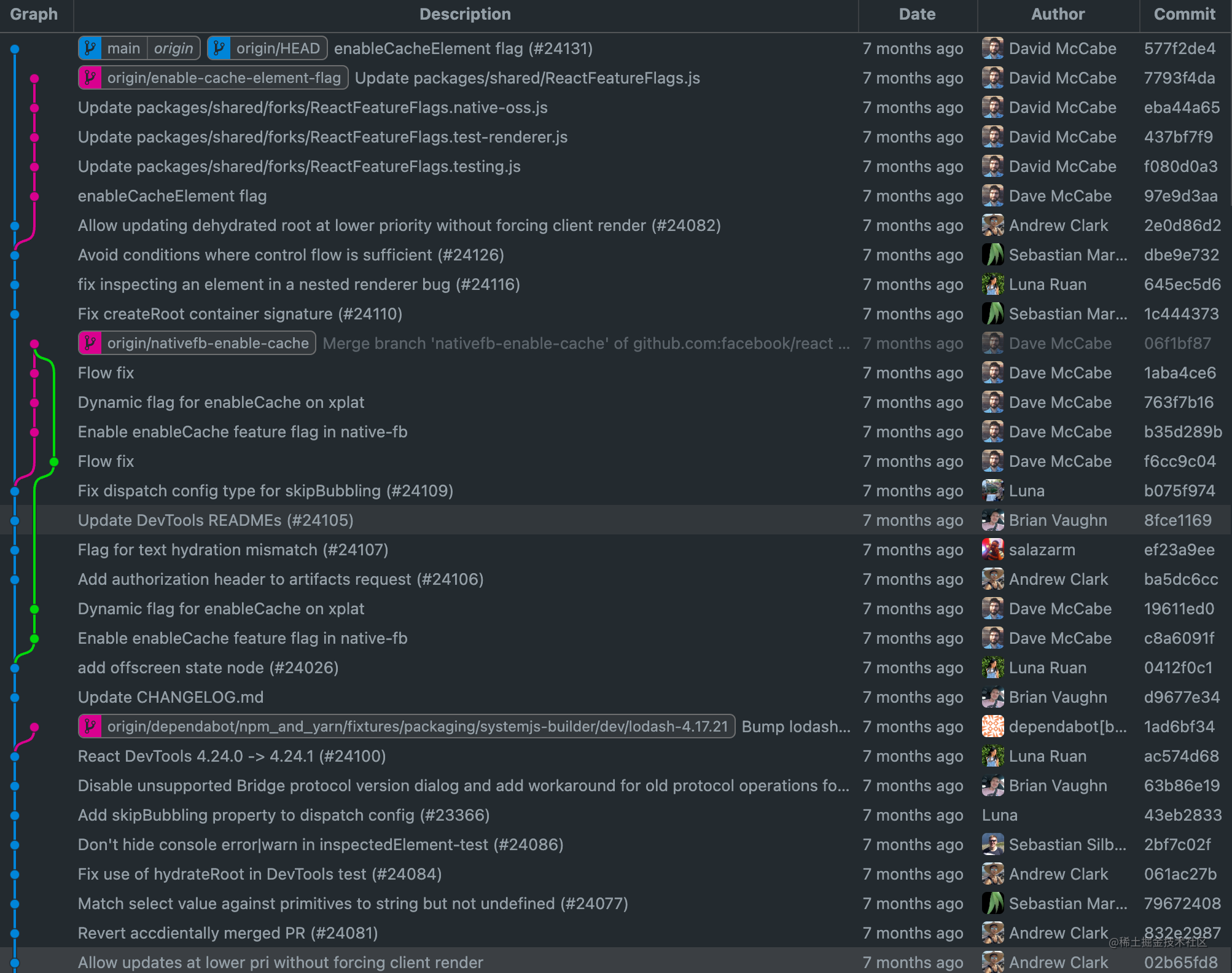Select commit "React DevTools 4.24.0 -> 4.24.1 (#24100)"
Image resolution: width=1232 pixels, height=973 pixels.
[232, 756]
